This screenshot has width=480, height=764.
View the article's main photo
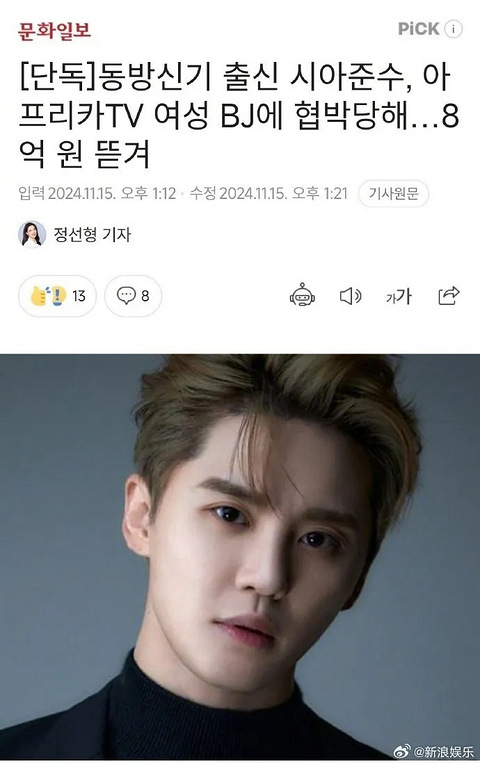click(240, 556)
